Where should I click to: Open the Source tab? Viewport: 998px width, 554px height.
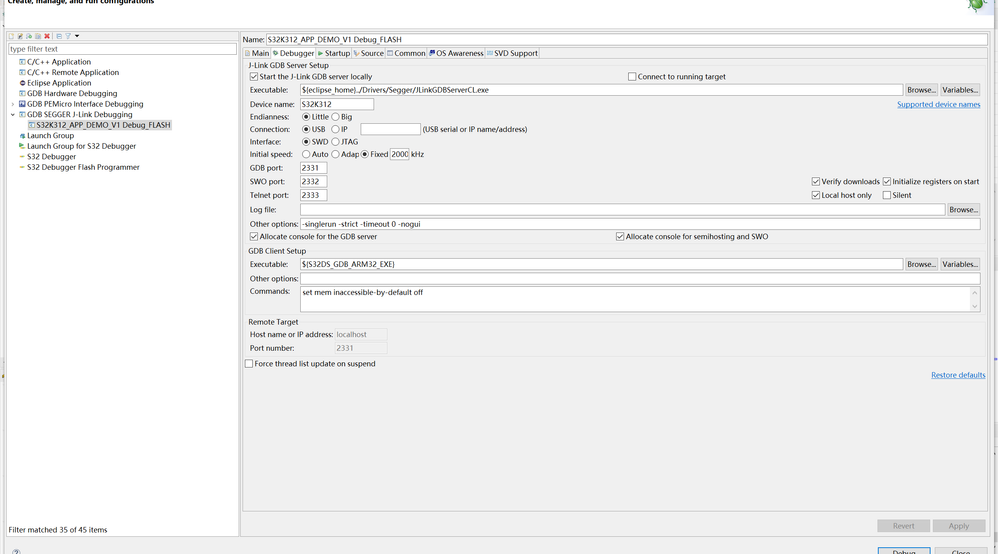[x=369, y=53]
